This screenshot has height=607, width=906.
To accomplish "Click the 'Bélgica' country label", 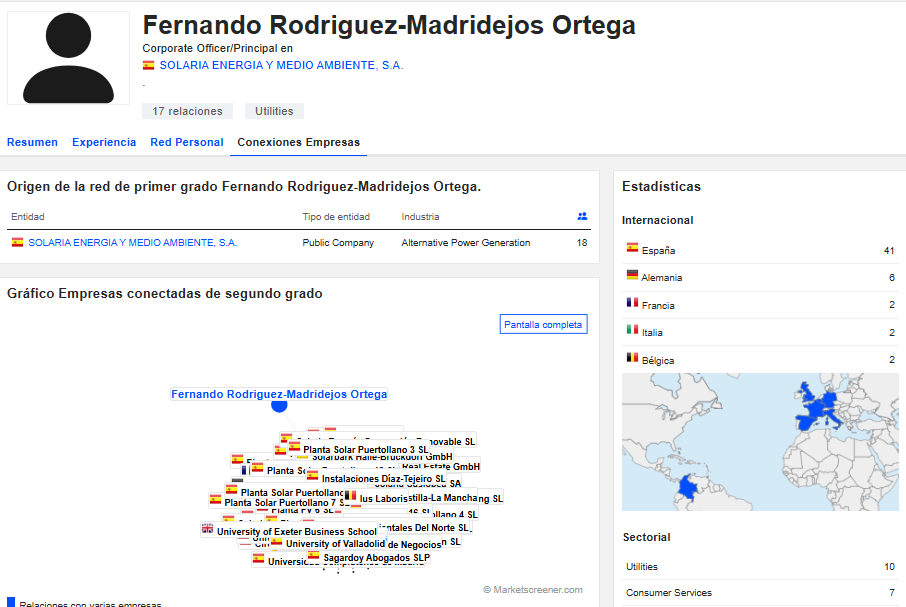I will click(x=658, y=360).
